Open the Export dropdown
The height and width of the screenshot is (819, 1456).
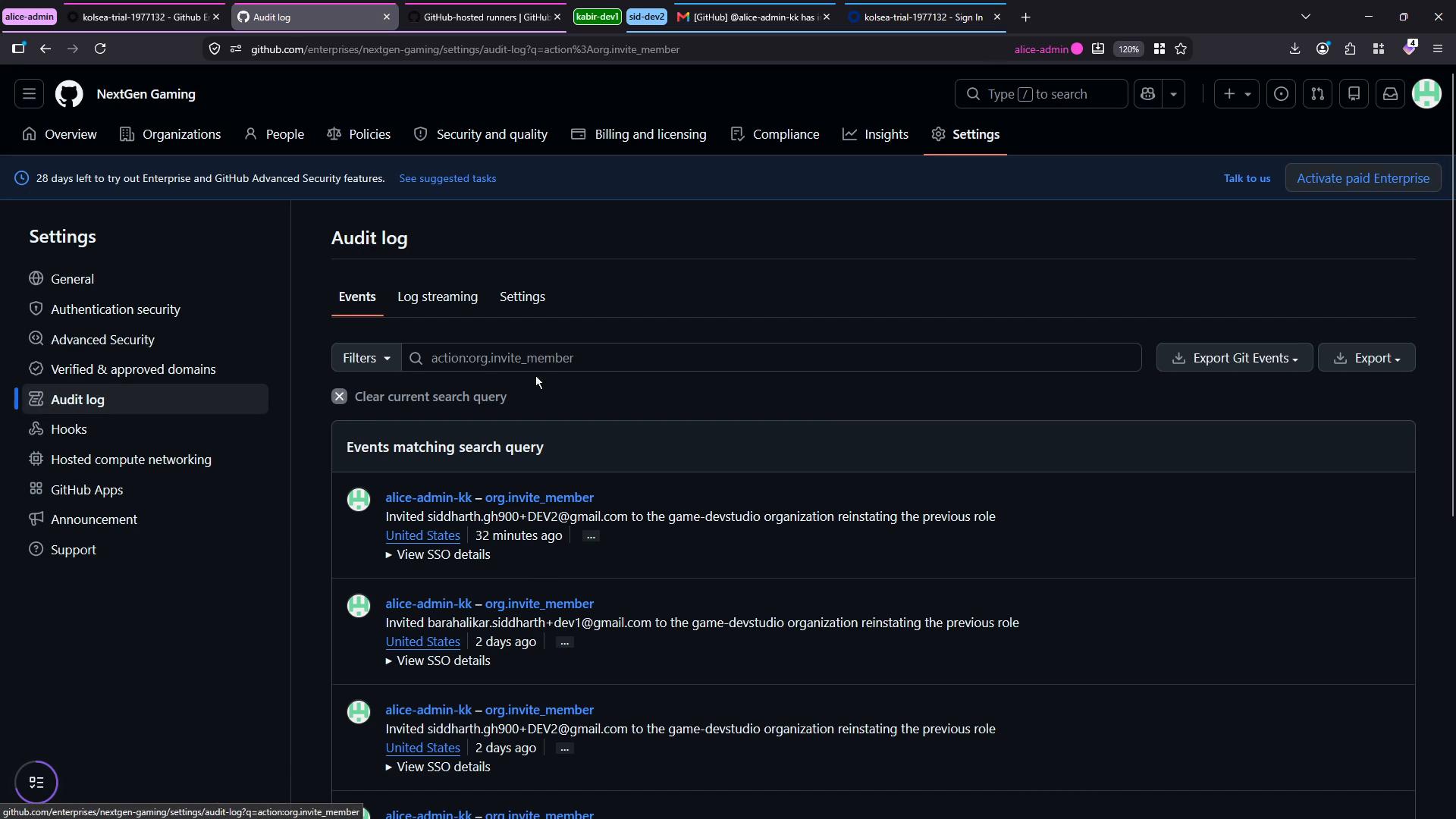pyautogui.click(x=1367, y=358)
